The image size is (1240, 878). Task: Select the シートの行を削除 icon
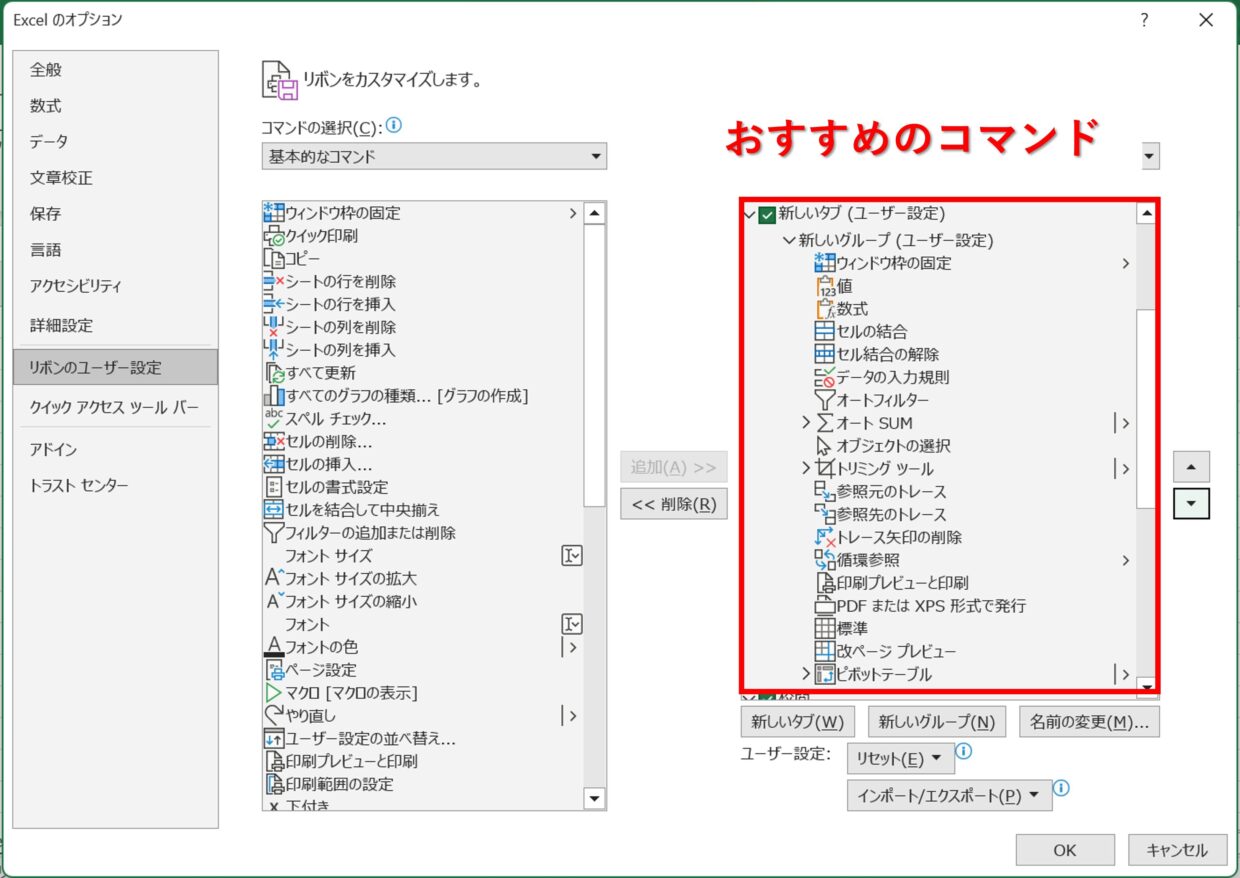click(x=274, y=281)
